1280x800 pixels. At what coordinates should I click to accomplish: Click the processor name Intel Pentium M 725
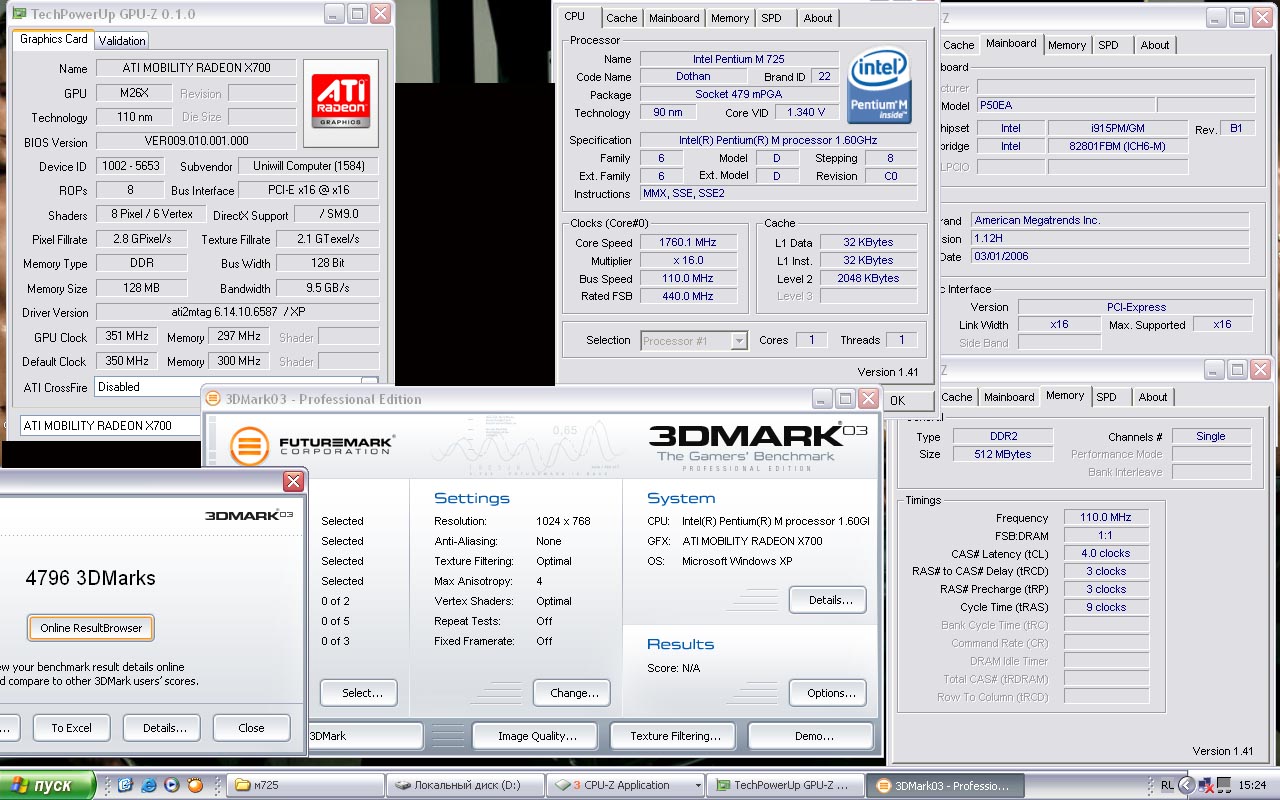pyautogui.click(x=739, y=59)
